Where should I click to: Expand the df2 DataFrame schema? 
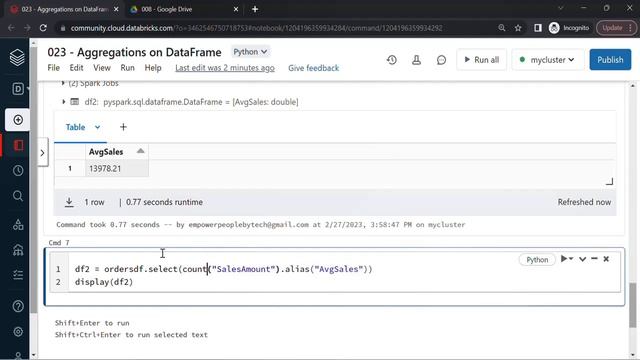pyautogui.click(x=64, y=102)
